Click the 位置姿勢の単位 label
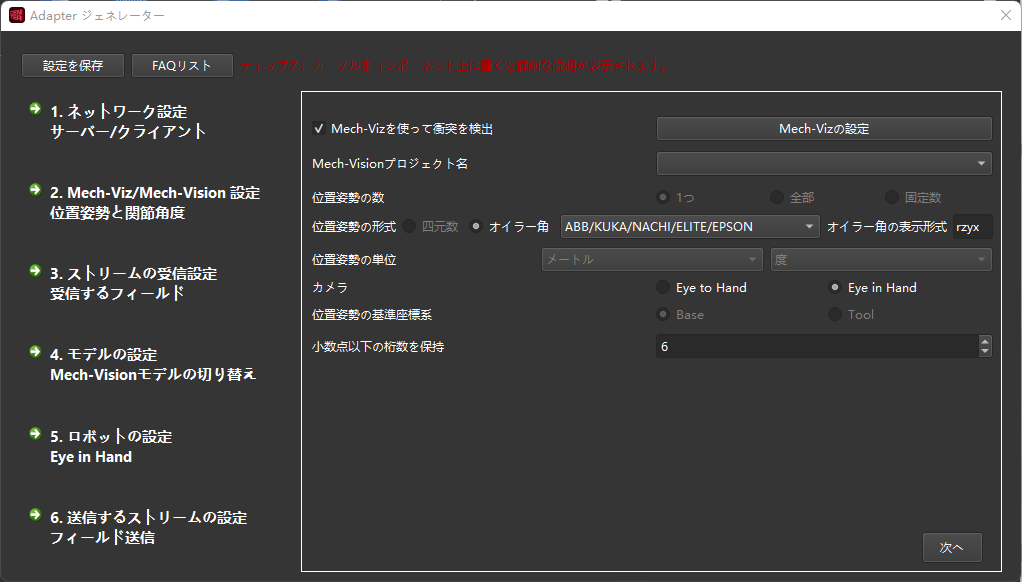Image resolution: width=1022 pixels, height=582 pixels. [x=354, y=259]
